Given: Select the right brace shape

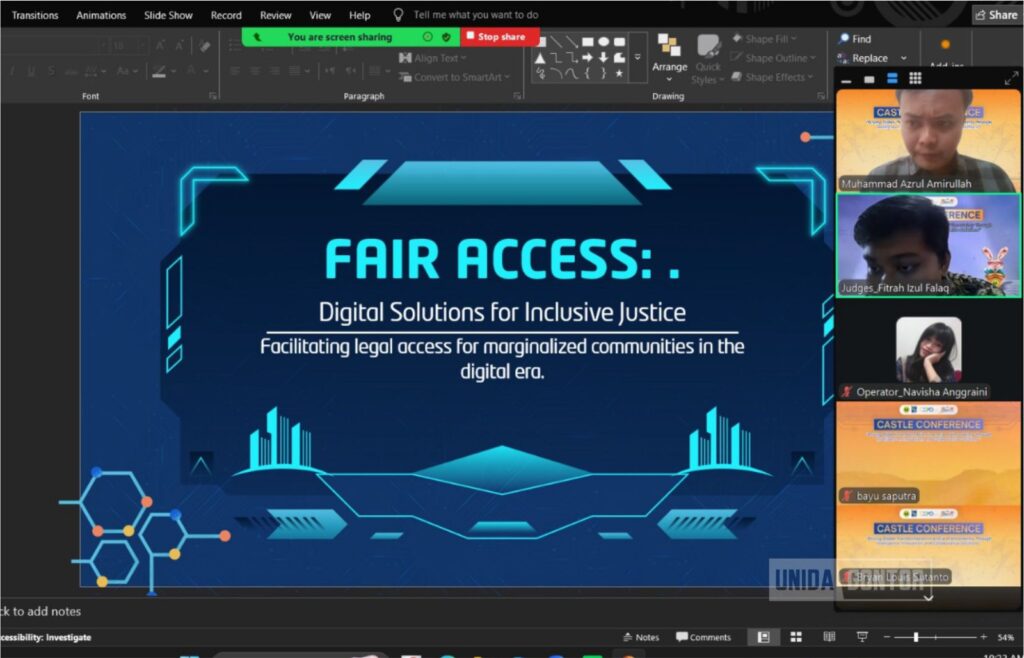Looking at the screenshot, I should click(x=603, y=74).
